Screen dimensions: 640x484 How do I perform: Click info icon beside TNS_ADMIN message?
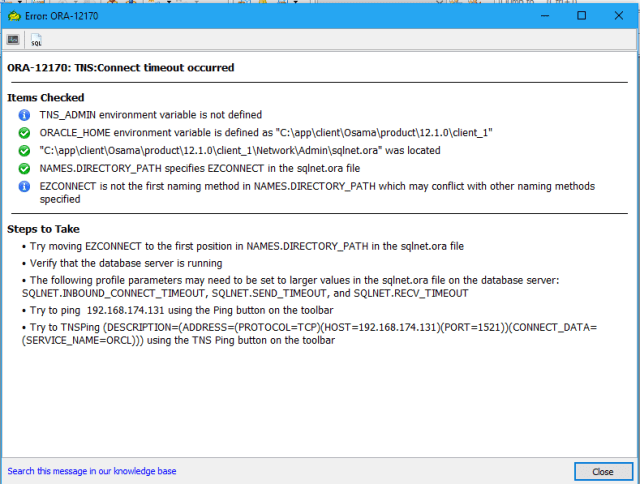pos(24,116)
